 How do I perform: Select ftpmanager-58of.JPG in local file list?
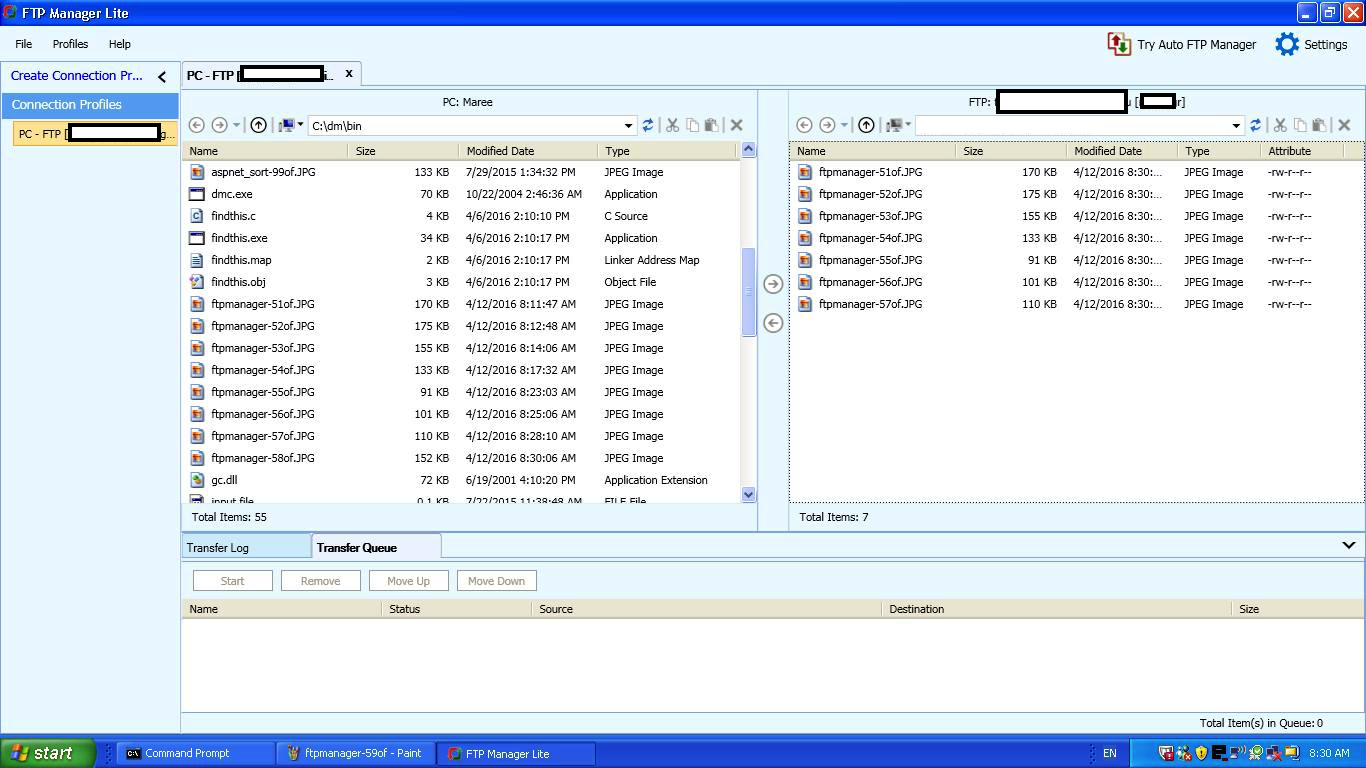tap(262, 458)
